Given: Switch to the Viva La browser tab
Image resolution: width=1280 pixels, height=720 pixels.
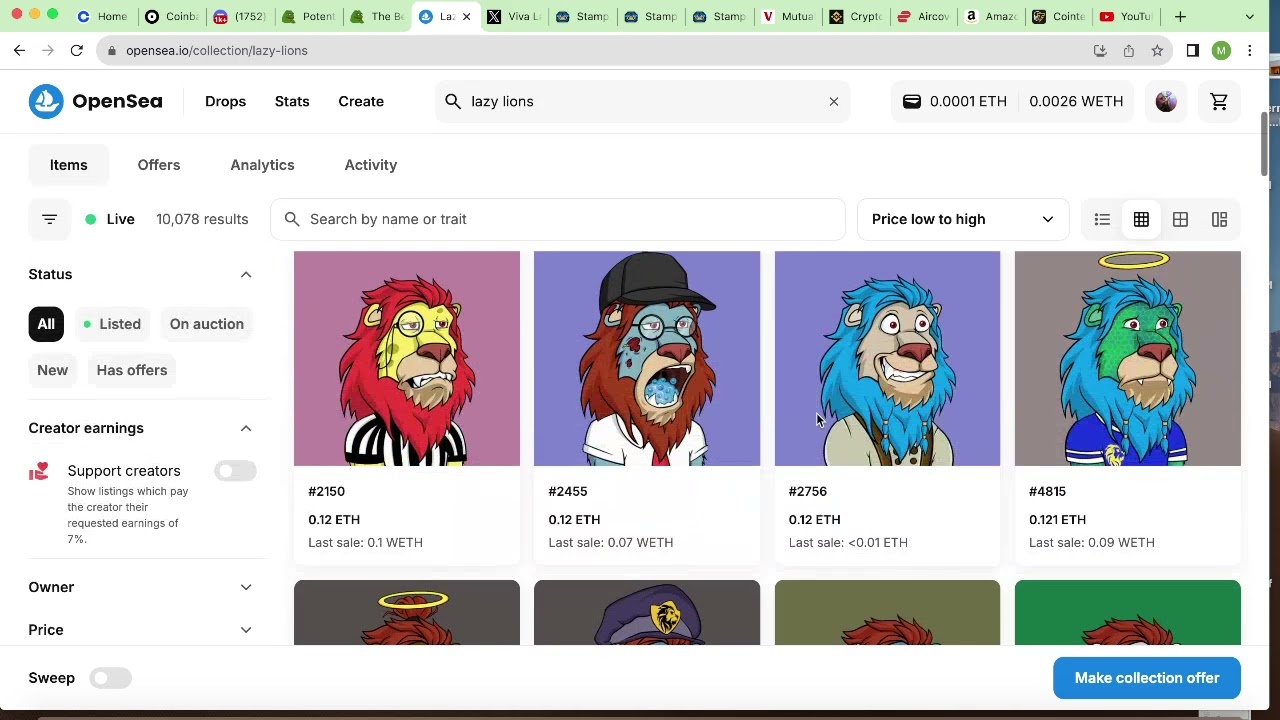Looking at the screenshot, I should point(514,16).
